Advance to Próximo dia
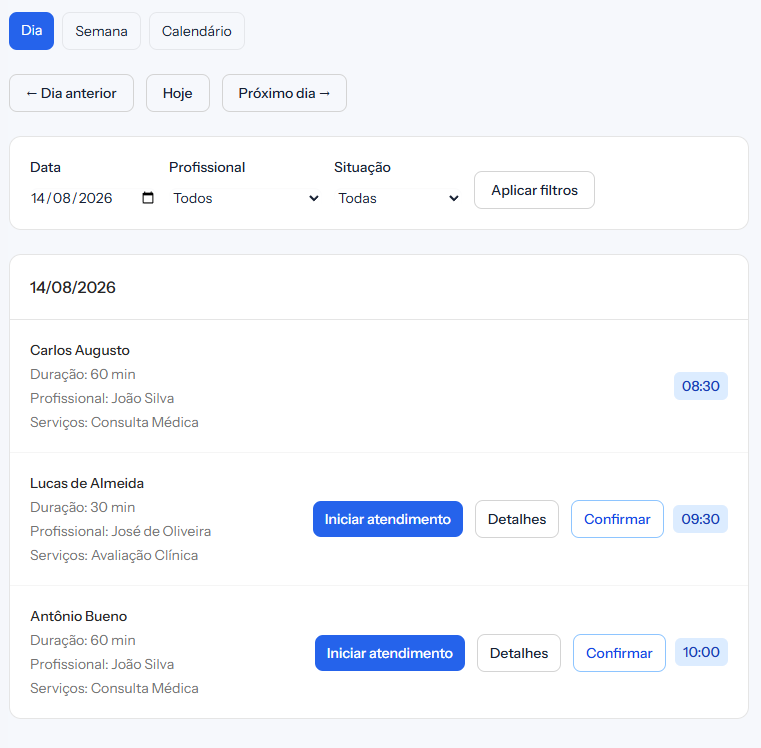This screenshot has height=748, width=761. (x=284, y=93)
